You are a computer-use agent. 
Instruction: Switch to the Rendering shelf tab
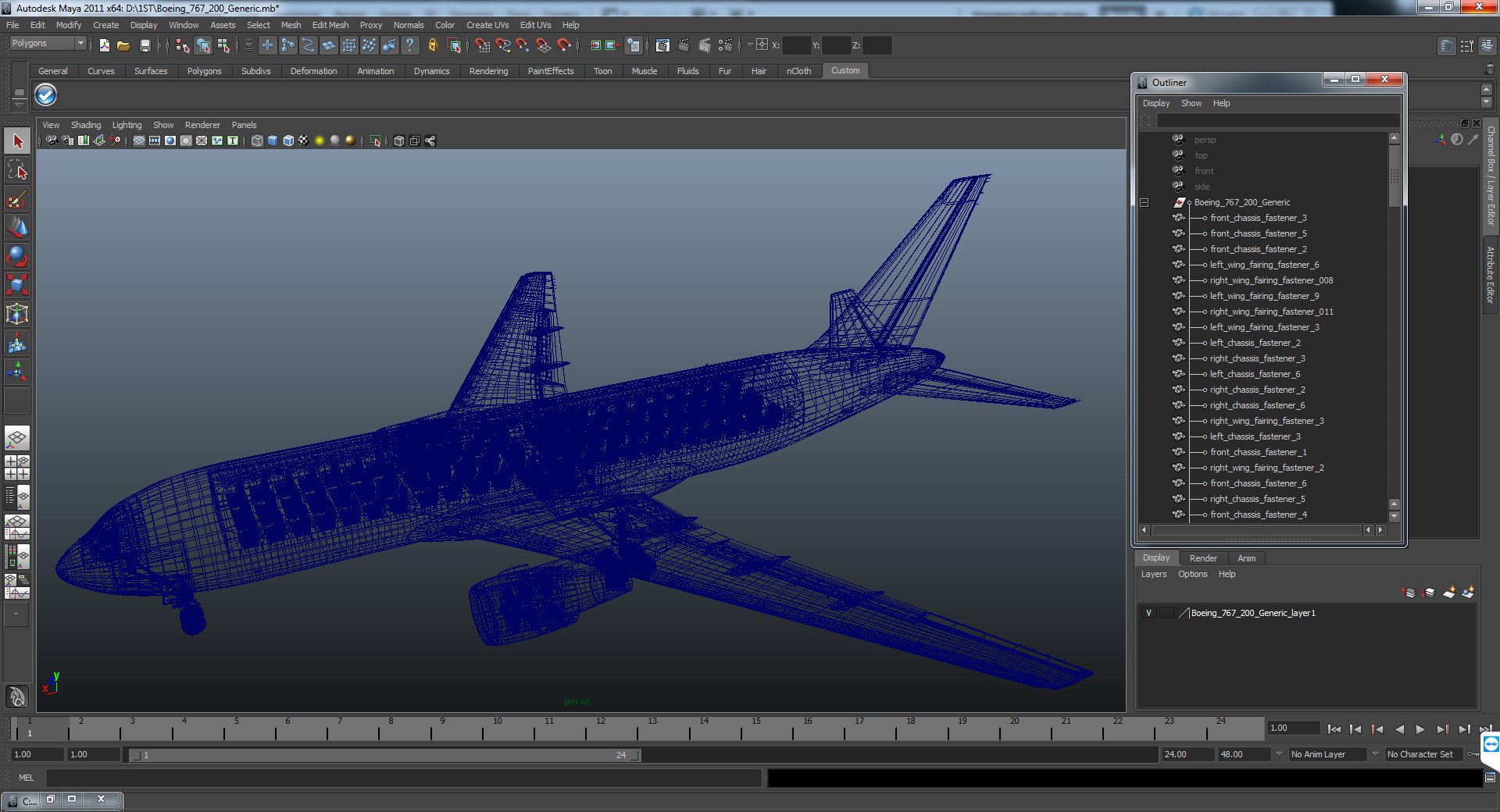coord(488,71)
